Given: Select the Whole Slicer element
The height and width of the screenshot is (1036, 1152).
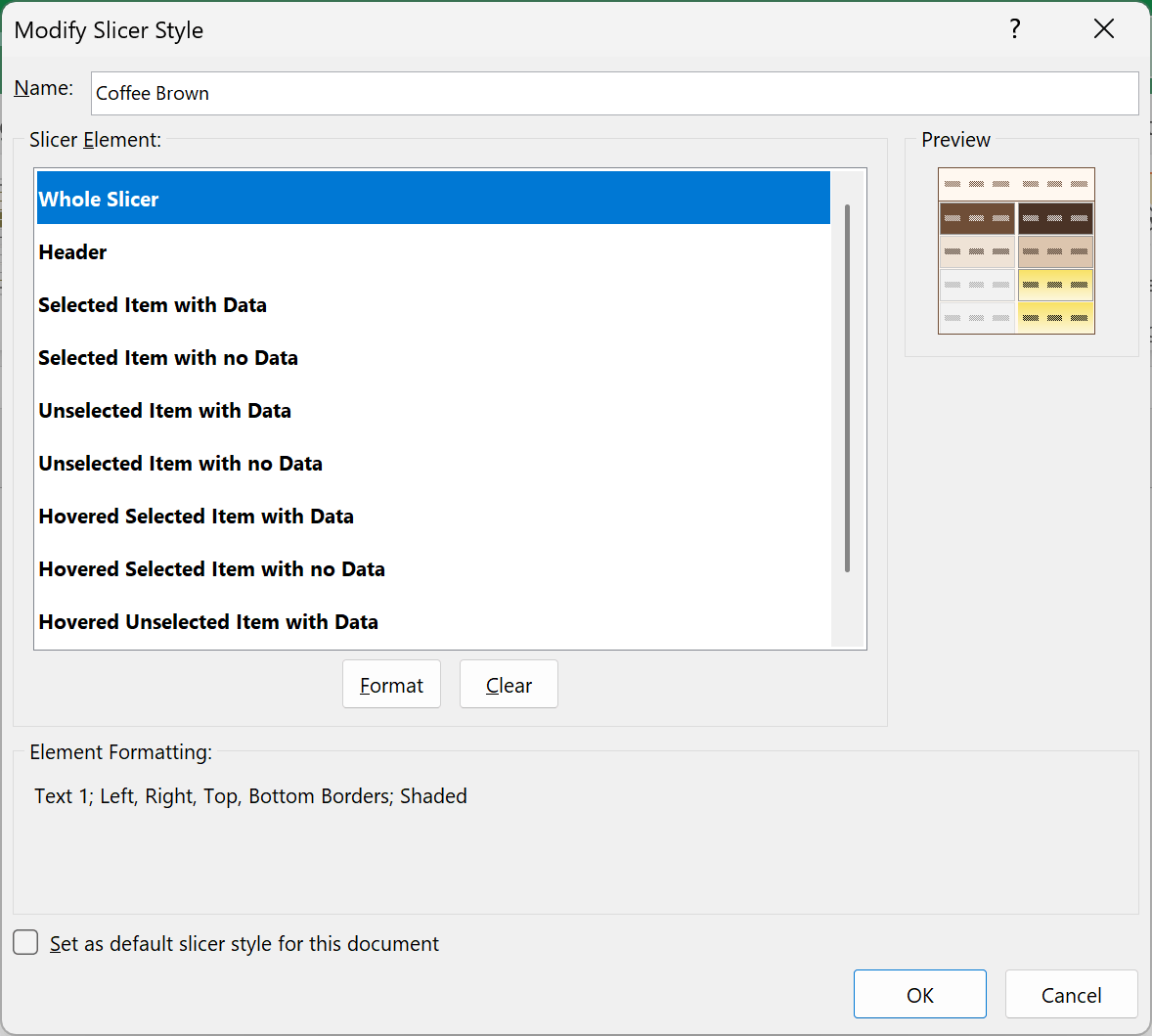Looking at the screenshot, I should pyautogui.click(x=433, y=199).
